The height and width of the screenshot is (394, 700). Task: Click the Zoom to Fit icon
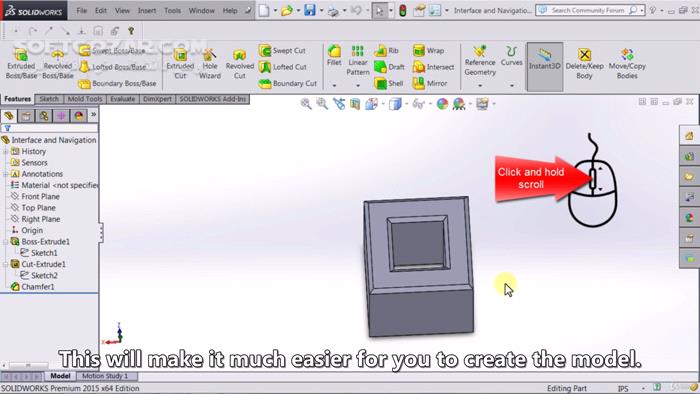[306, 104]
